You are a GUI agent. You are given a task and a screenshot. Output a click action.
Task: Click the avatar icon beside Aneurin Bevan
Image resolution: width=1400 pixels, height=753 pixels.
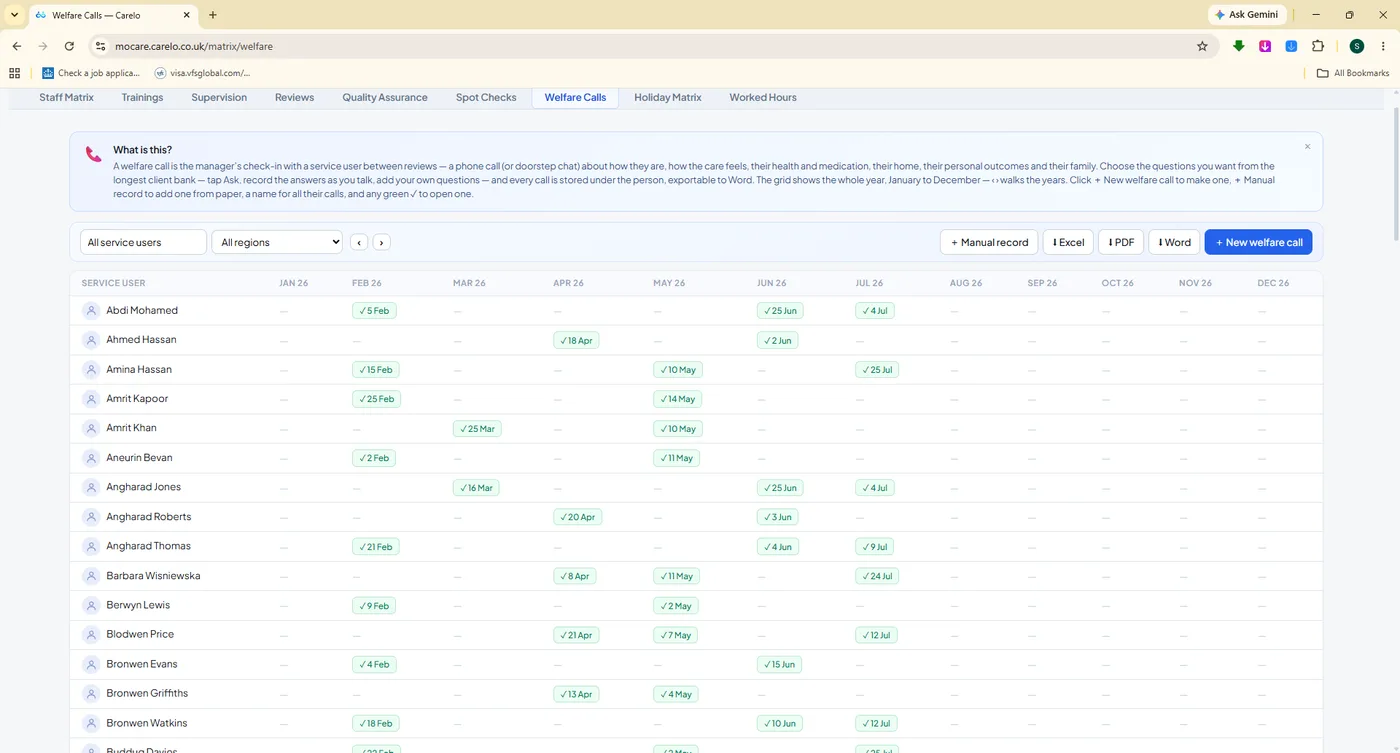point(91,458)
